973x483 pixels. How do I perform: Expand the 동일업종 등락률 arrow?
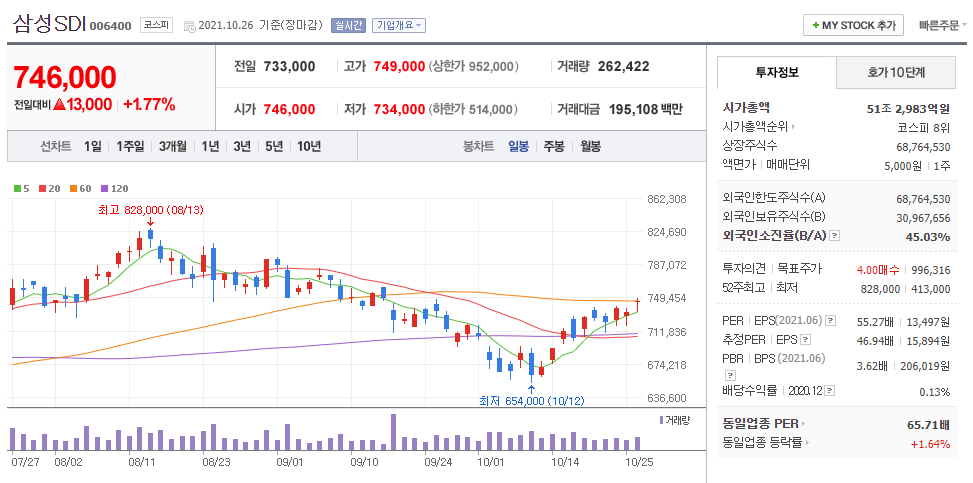808,443
